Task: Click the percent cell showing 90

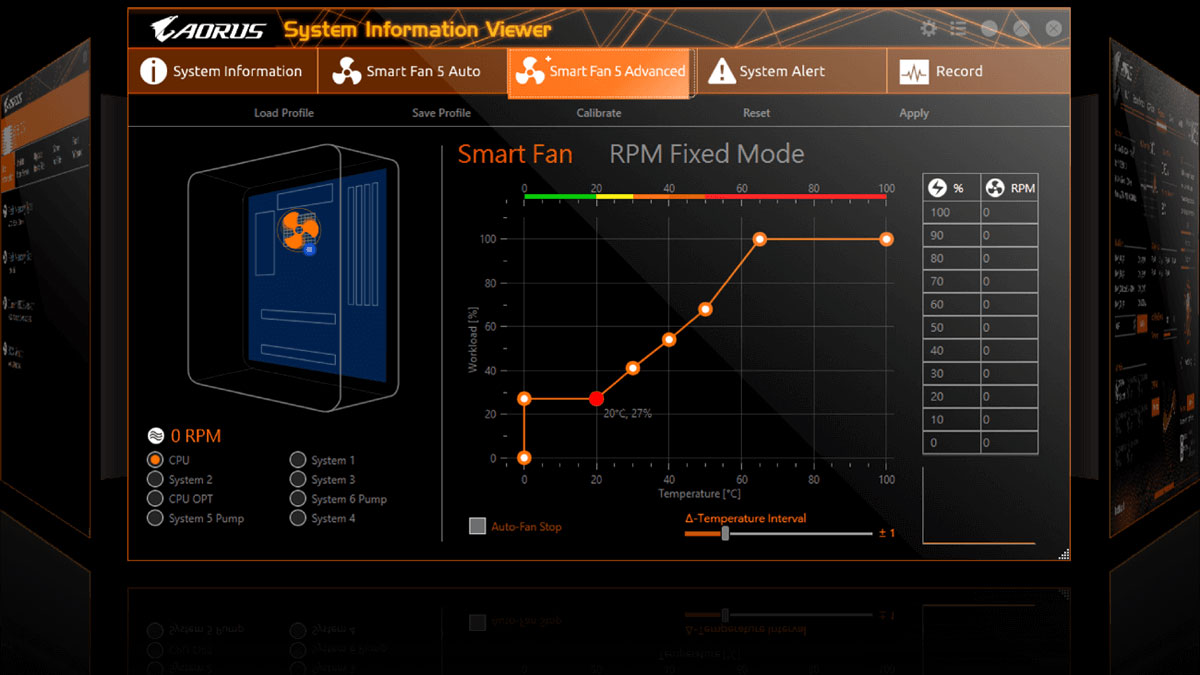Action: pos(951,236)
